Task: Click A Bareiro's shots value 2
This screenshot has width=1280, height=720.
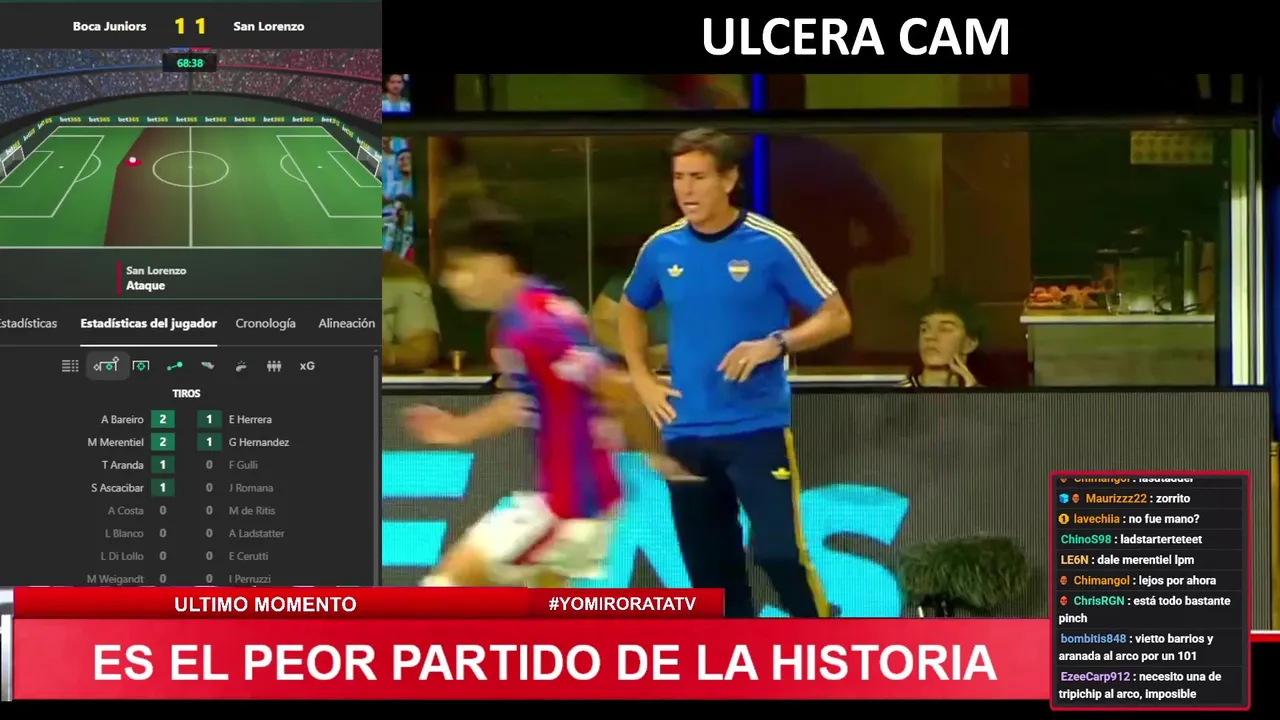Action: pyautogui.click(x=162, y=419)
